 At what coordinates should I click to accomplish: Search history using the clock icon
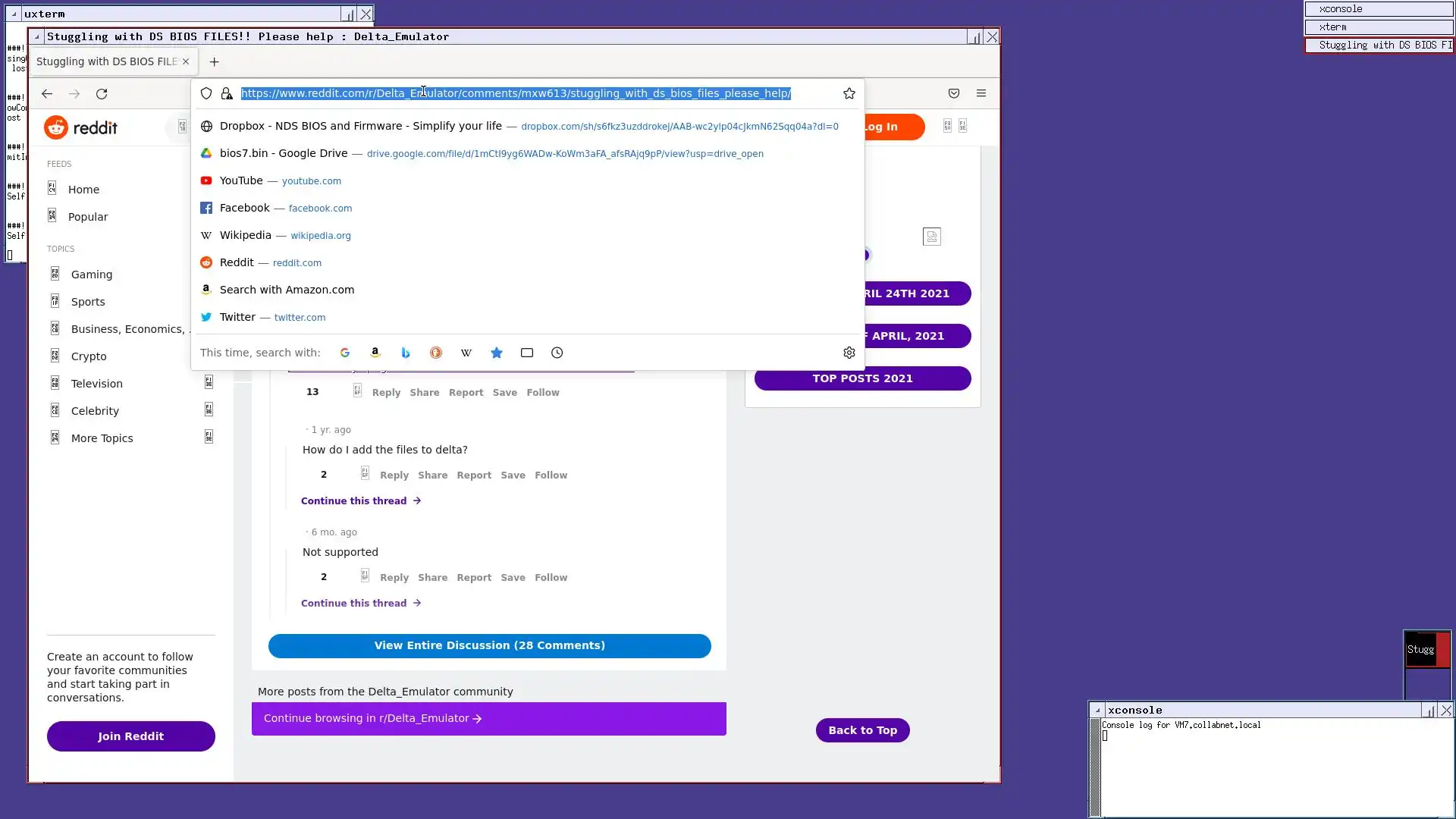click(x=557, y=353)
